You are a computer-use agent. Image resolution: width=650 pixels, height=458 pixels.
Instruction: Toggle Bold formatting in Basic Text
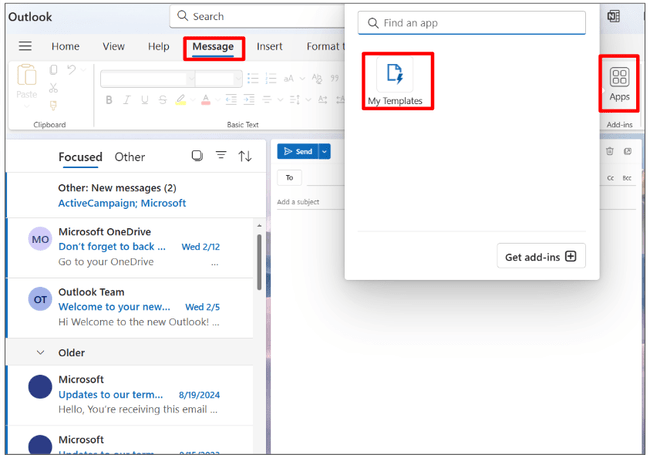109,100
